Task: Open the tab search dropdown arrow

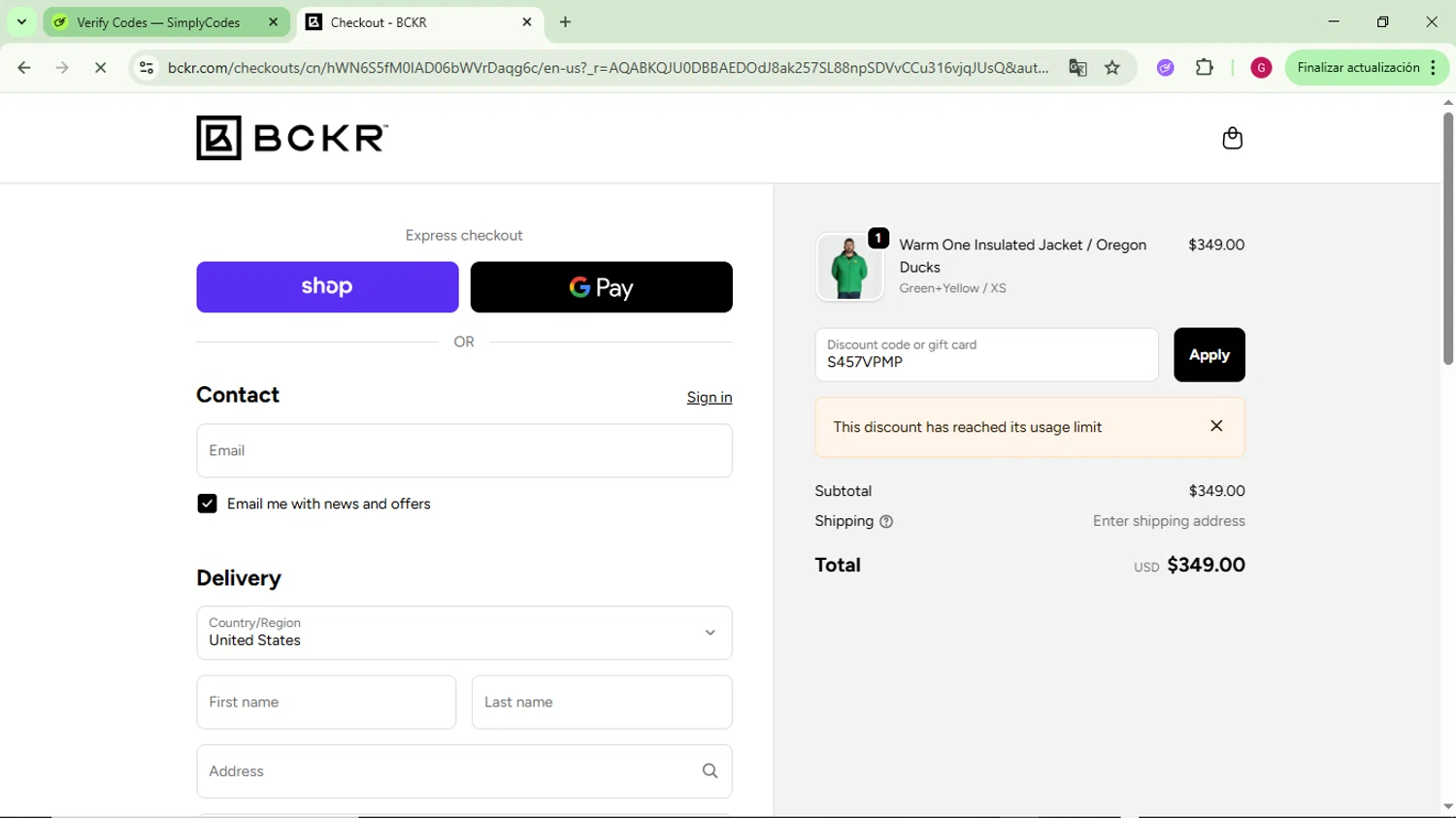Action: [21, 22]
